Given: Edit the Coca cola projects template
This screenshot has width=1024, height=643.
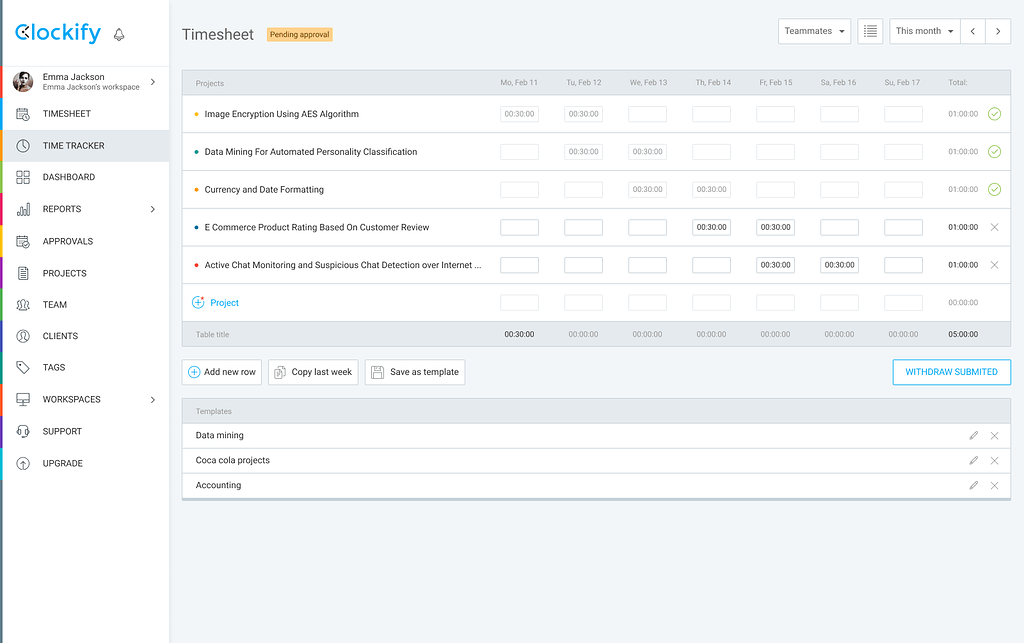Looking at the screenshot, I should [973, 461].
